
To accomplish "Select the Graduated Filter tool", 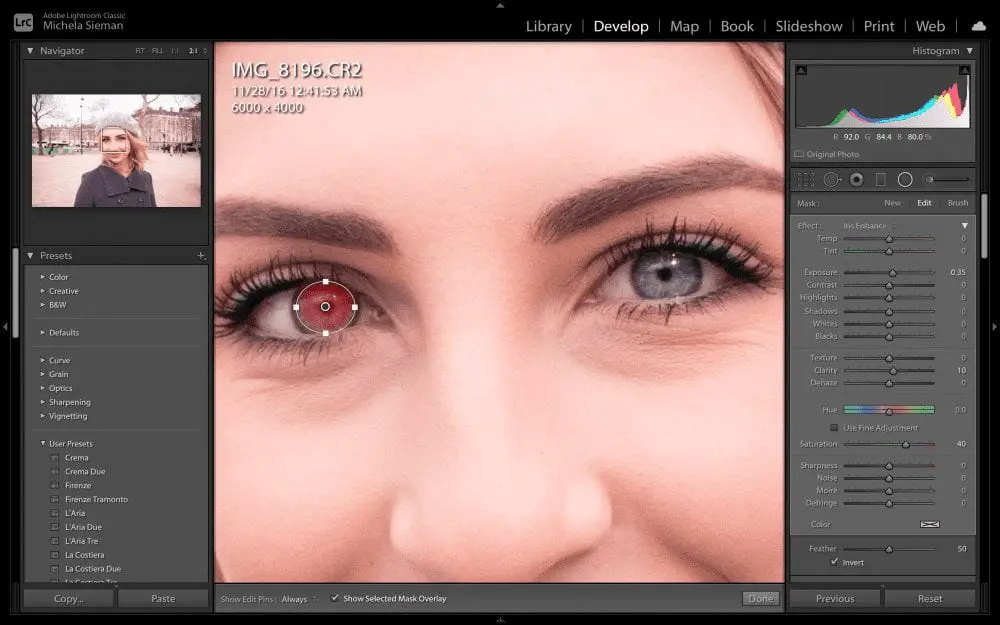I will pyautogui.click(x=881, y=180).
